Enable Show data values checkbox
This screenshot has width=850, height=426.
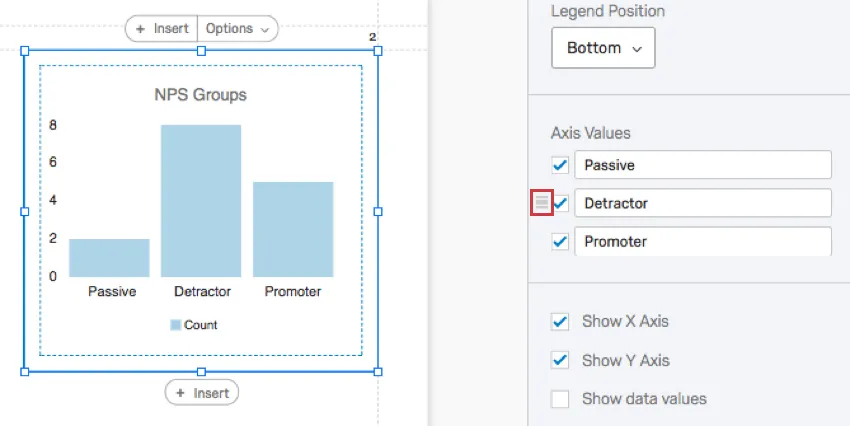560,399
